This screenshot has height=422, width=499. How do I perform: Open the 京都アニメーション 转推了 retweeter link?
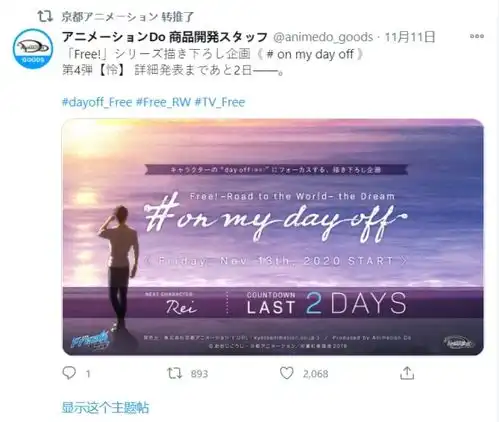tap(128, 16)
